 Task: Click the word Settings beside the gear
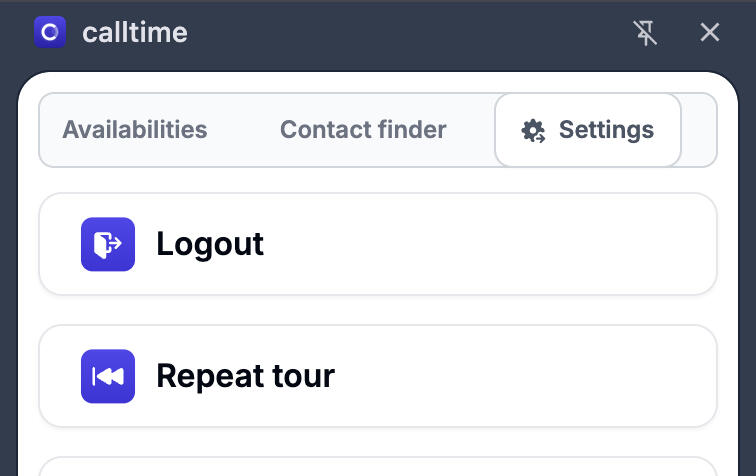[x=606, y=130]
